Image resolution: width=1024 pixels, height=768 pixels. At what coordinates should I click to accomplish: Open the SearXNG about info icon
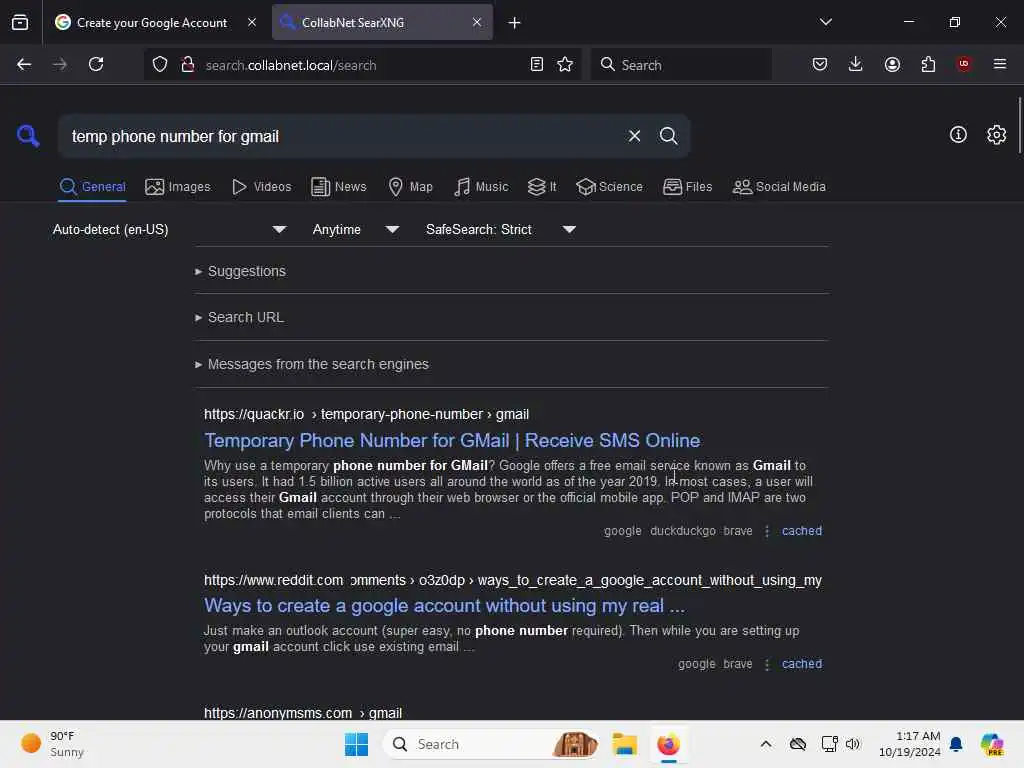tap(958, 135)
